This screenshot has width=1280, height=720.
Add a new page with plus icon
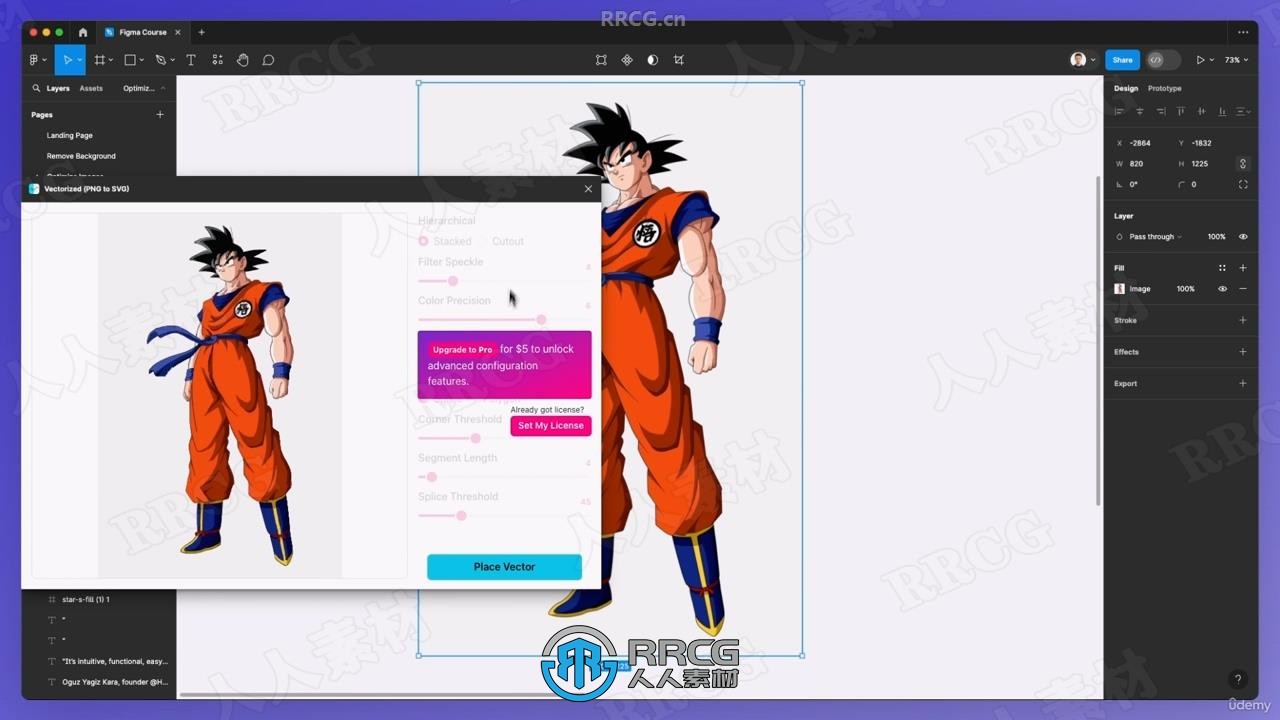click(x=160, y=115)
